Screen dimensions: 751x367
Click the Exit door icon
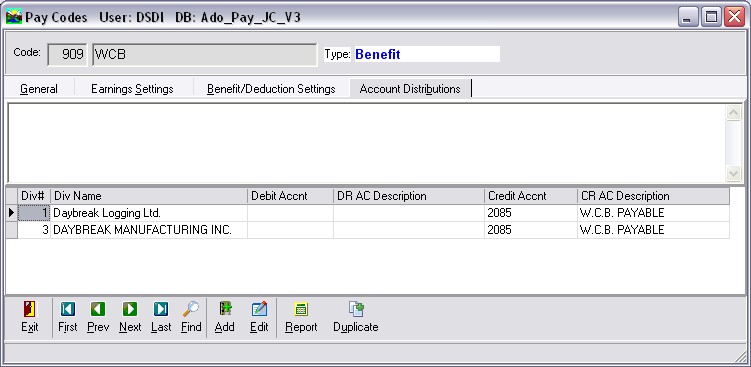[30, 309]
